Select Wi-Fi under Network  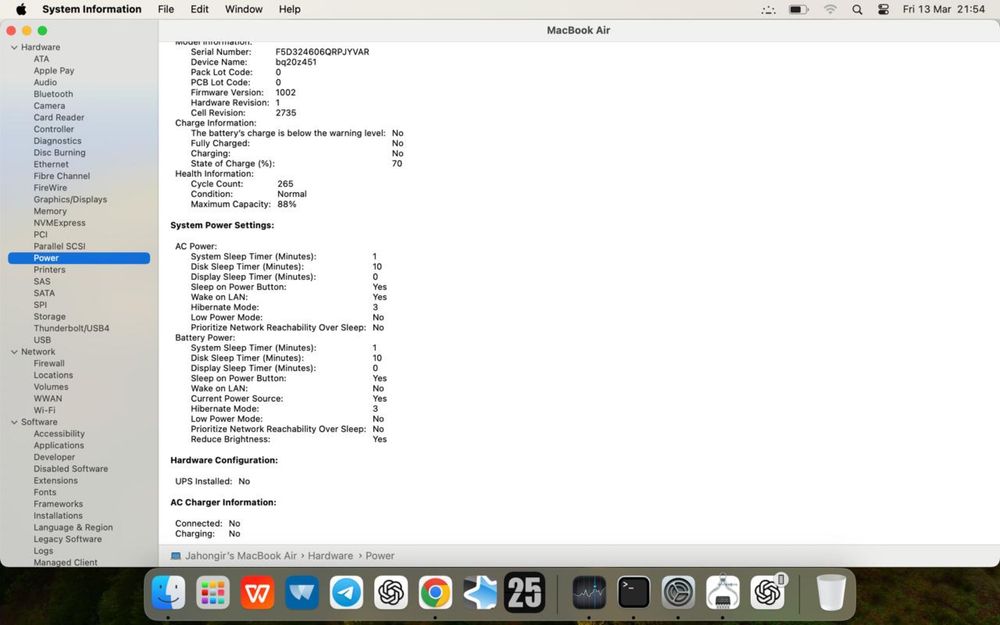point(44,410)
